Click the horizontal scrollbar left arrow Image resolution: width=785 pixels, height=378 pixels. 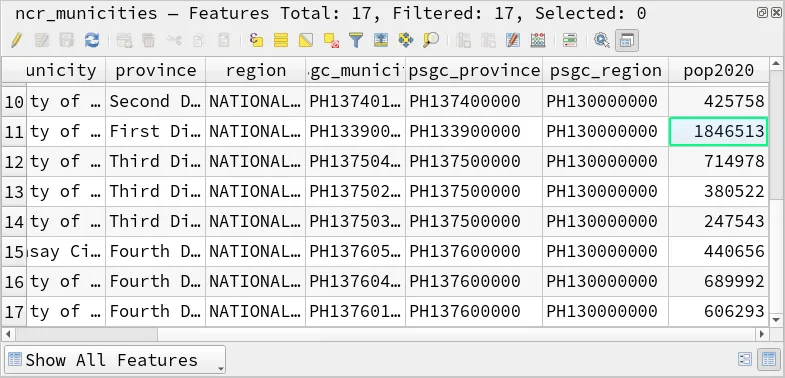click(x=8, y=334)
